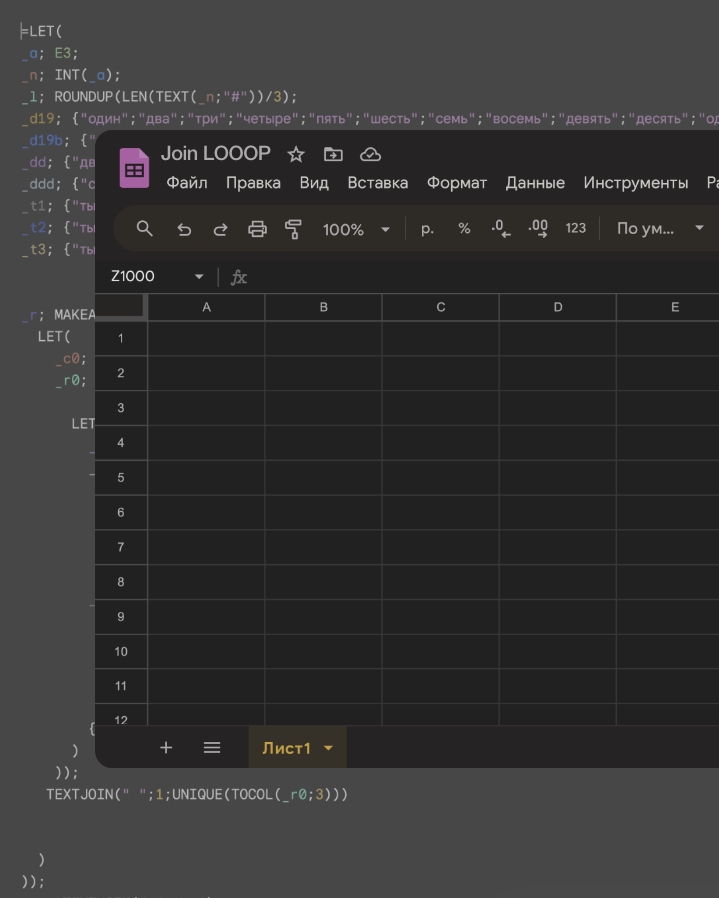Open the search menus magnifier icon

[144, 229]
